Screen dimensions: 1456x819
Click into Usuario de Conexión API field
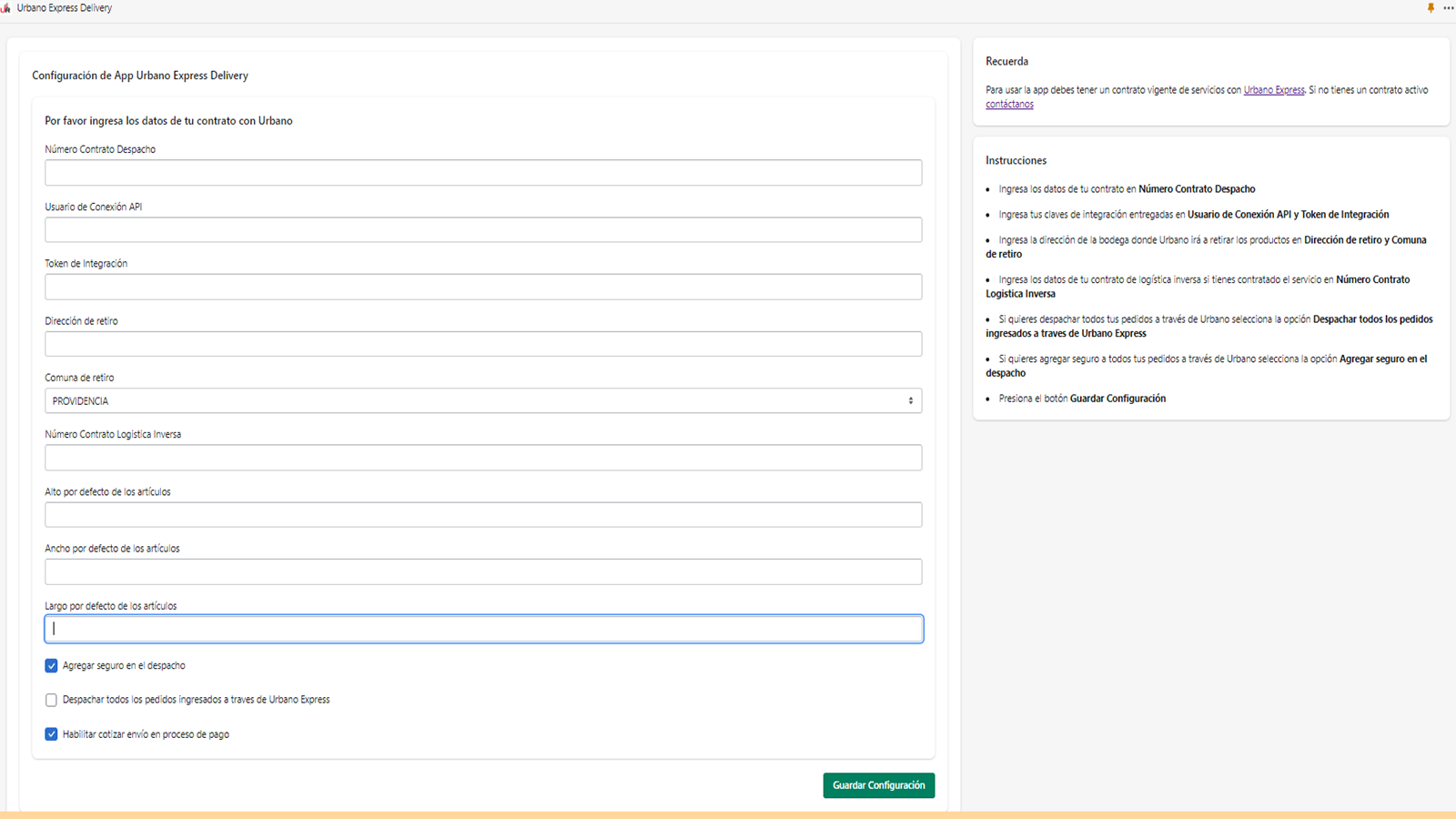(x=483, y=229)
